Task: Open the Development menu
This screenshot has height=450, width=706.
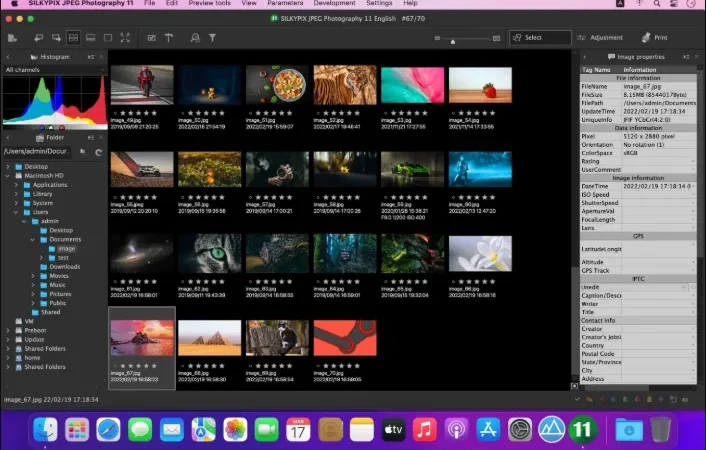Action: (335, 3)
